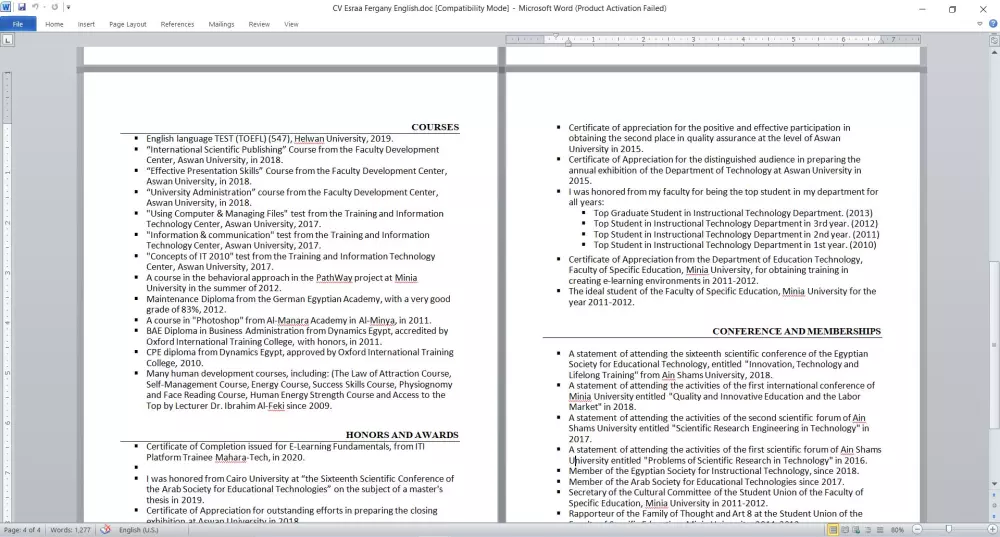
Task: Click the vertical scrollbar thumb
Action: (x=994, y=345)
